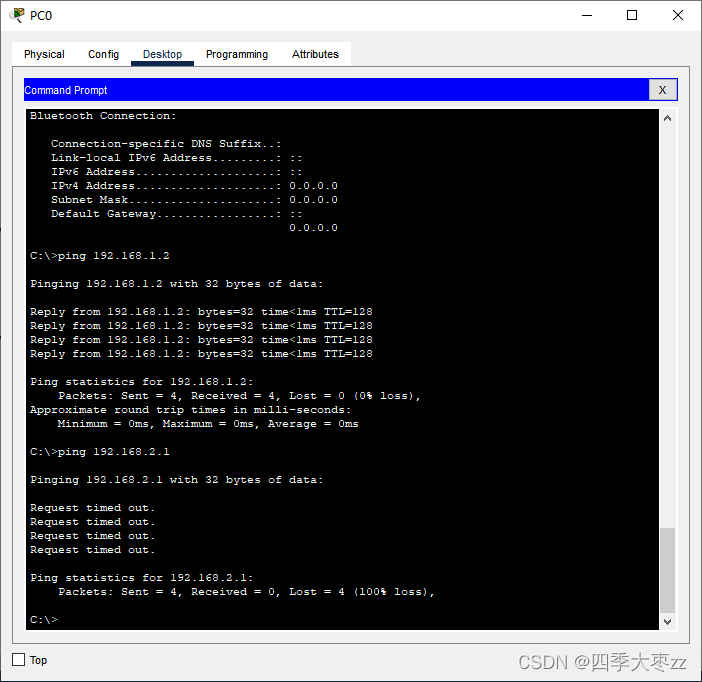Select the Desktop tab
This screenshot has width=702, height=682.
coord(162,54)
